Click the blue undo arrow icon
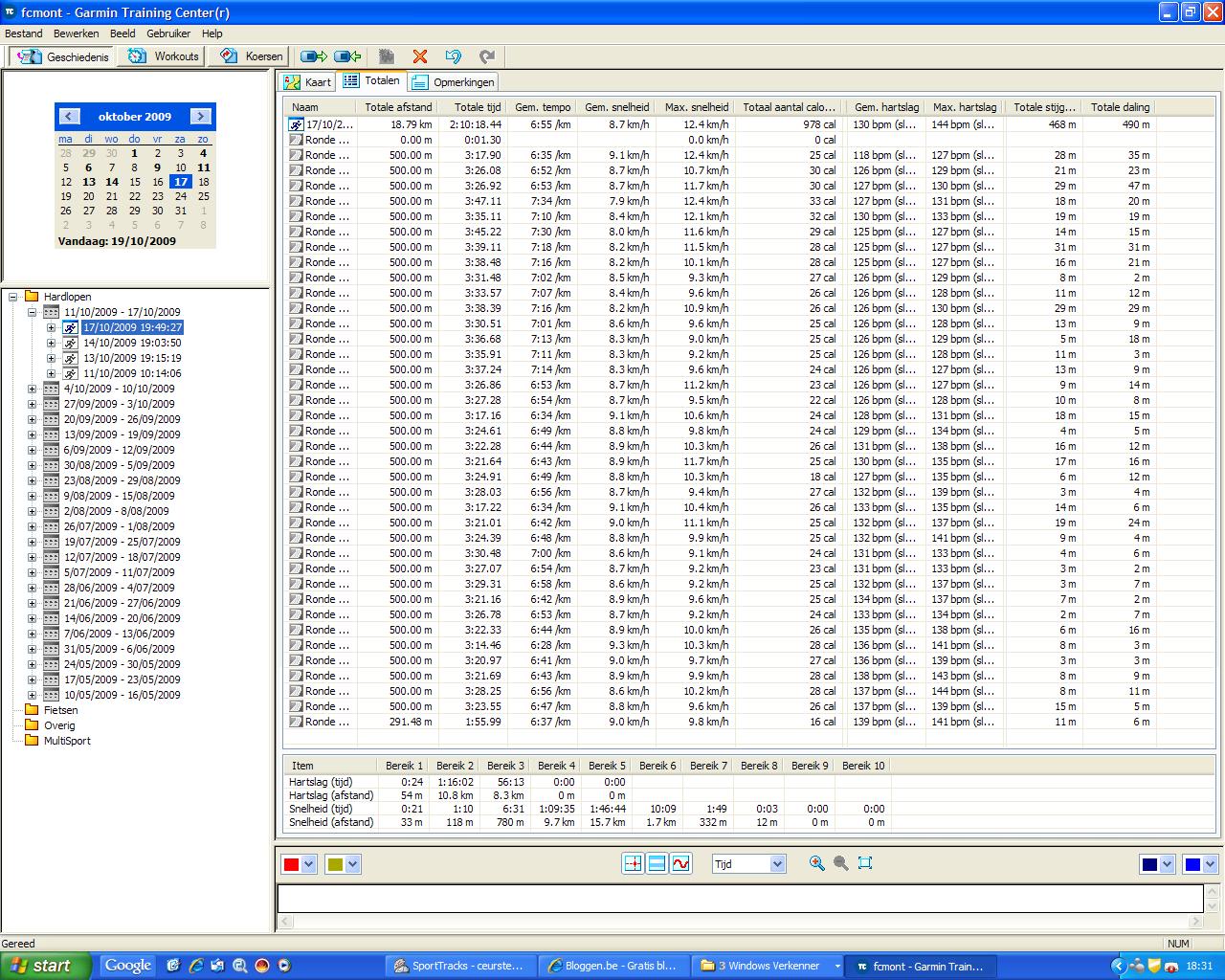Viewport: 1225px width, 980px height. click(x=454, y=56)
